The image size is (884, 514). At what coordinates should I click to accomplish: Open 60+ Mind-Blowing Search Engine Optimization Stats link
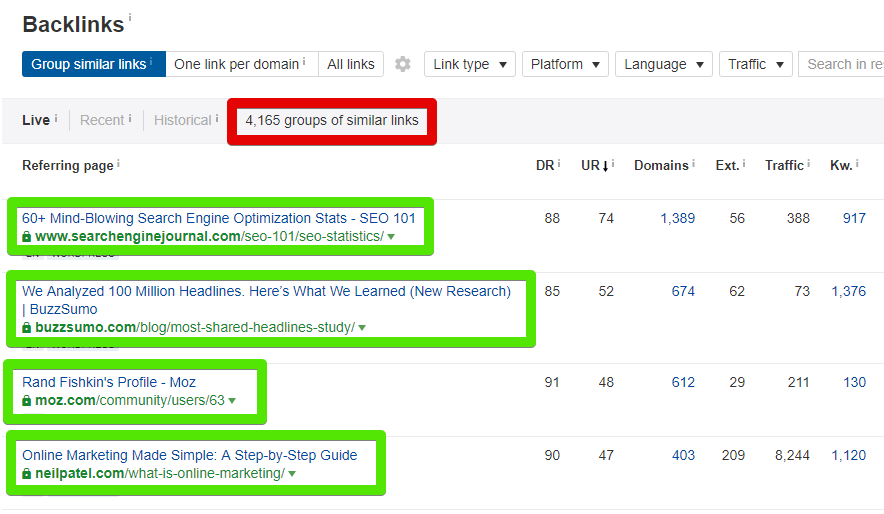(x=219, y=218)
